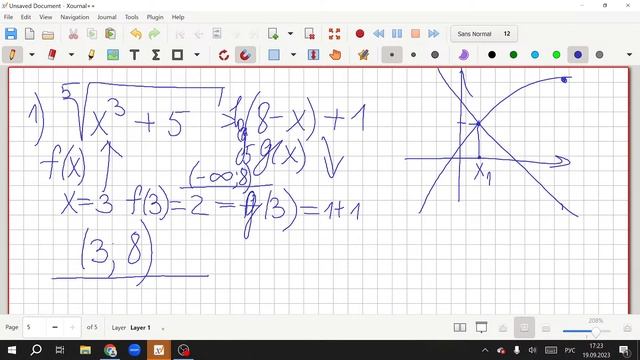The image size is (640, 360).
Task: Click the default tool star-pencil icon
Action: click(363, 55)
